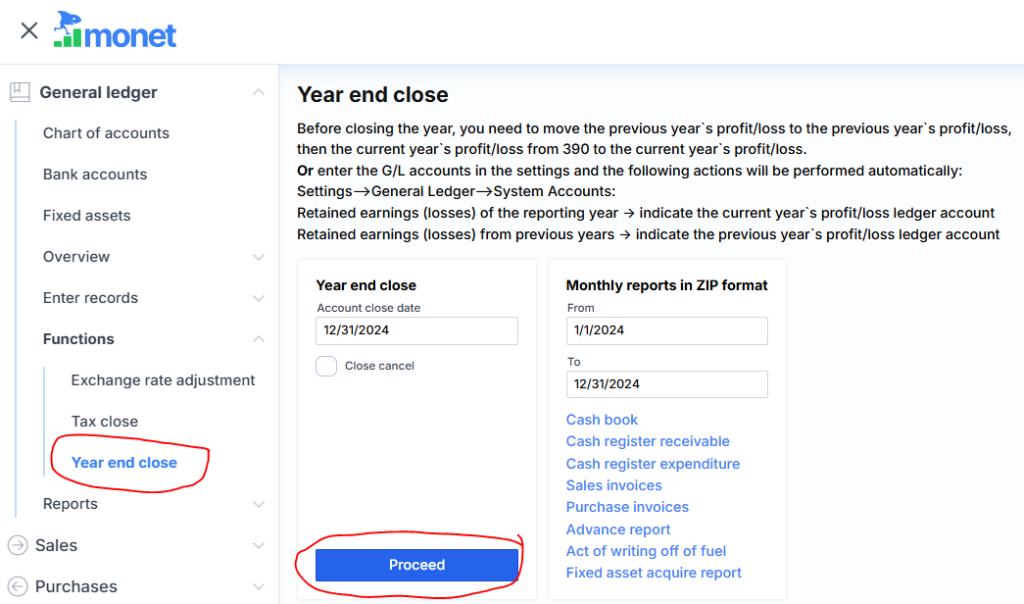Click the Account close date field
1024x604 pixels.
417,331
